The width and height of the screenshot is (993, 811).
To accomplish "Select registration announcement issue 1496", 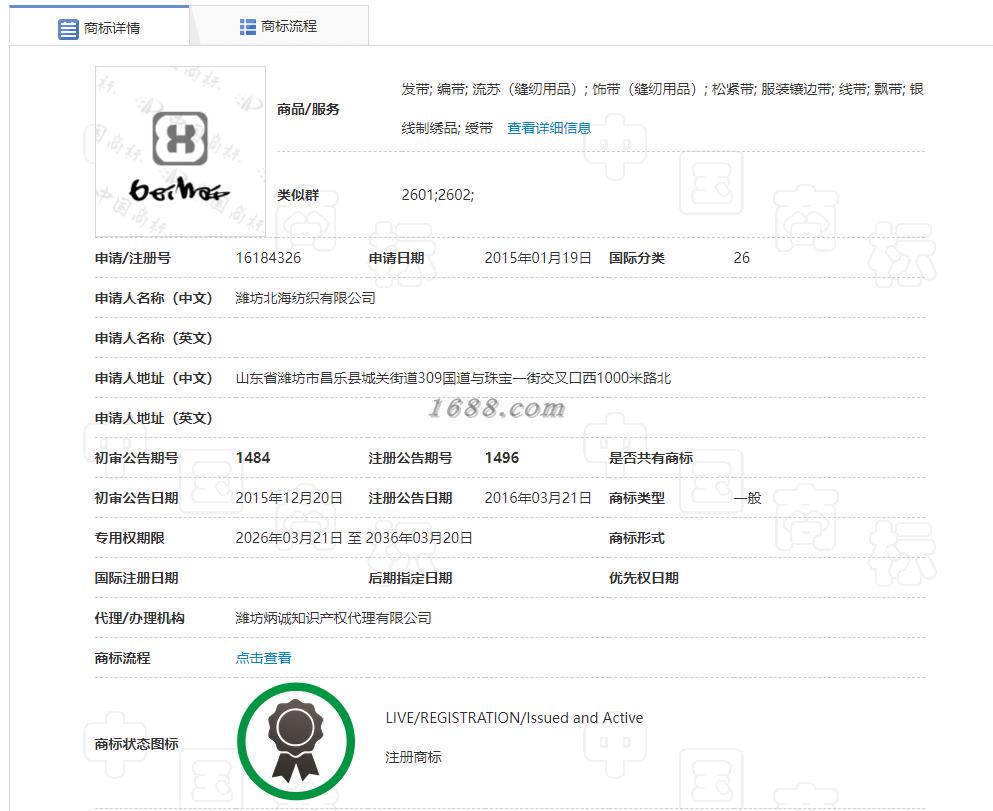I will pos(502,458).
